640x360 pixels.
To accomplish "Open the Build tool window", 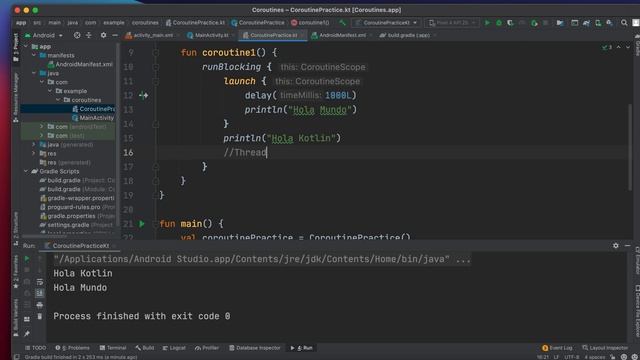I will tap(145, 348).
